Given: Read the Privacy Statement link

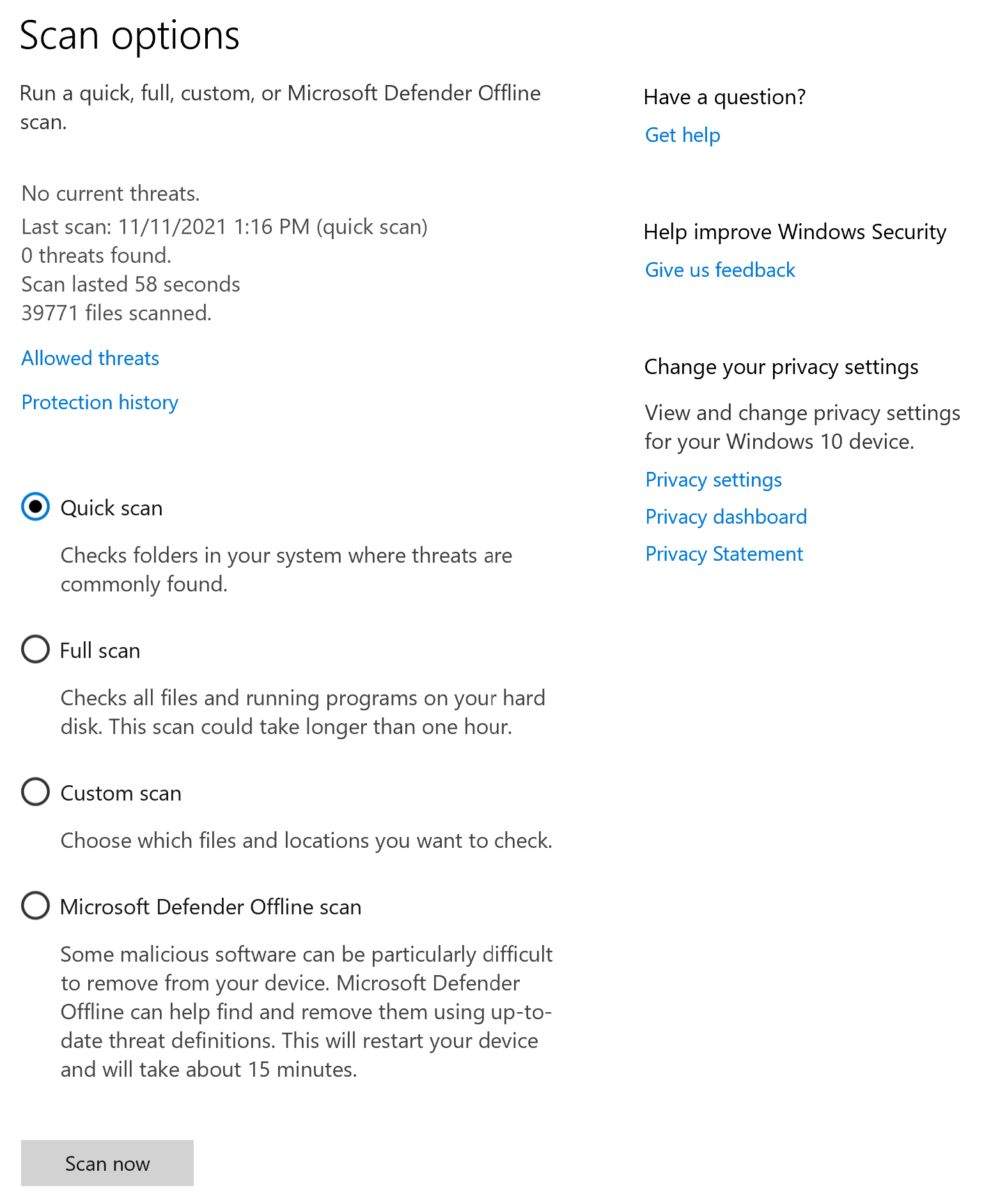Looking at the screenshot, I should pos(724,554).
